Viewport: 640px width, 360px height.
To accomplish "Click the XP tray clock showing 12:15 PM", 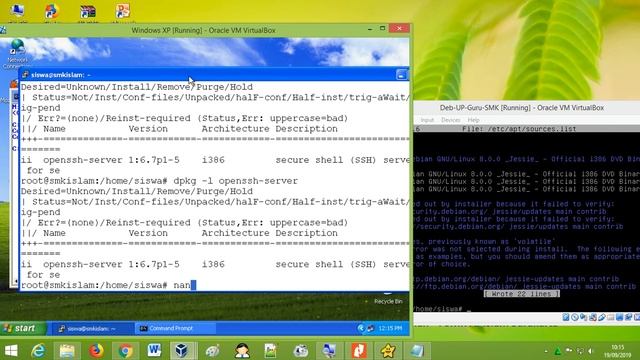I will 390,328.
